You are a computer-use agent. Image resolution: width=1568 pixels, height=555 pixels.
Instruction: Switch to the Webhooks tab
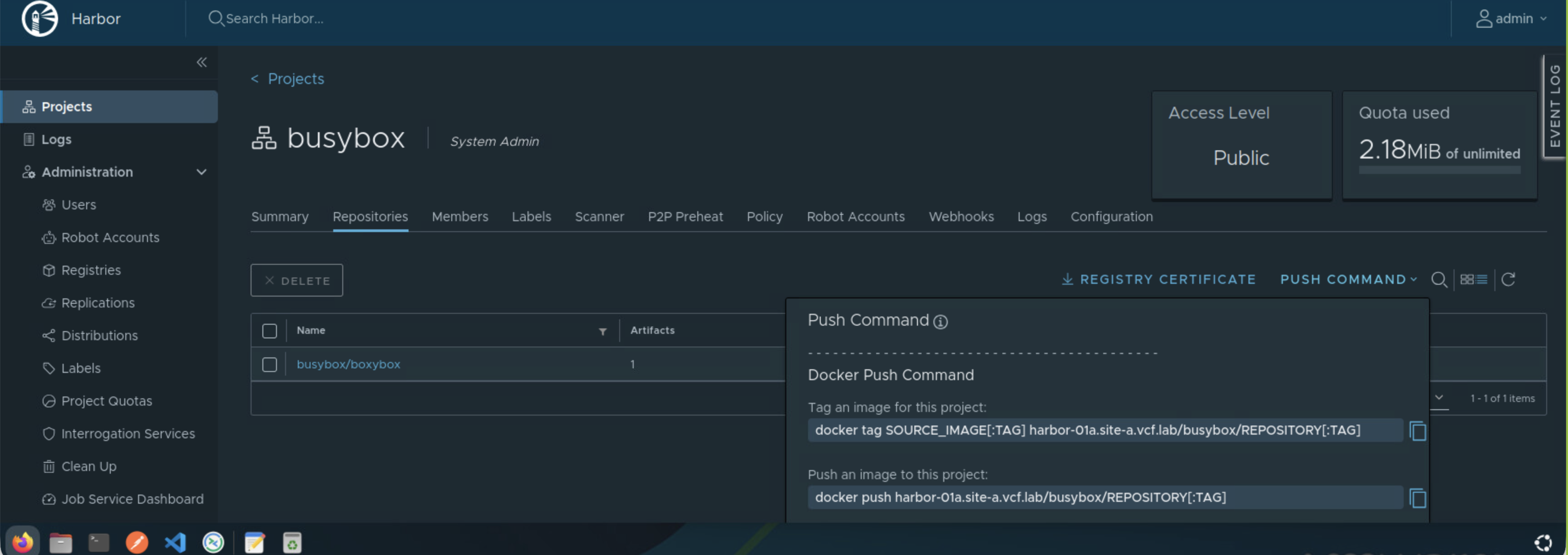click(961, 217)
